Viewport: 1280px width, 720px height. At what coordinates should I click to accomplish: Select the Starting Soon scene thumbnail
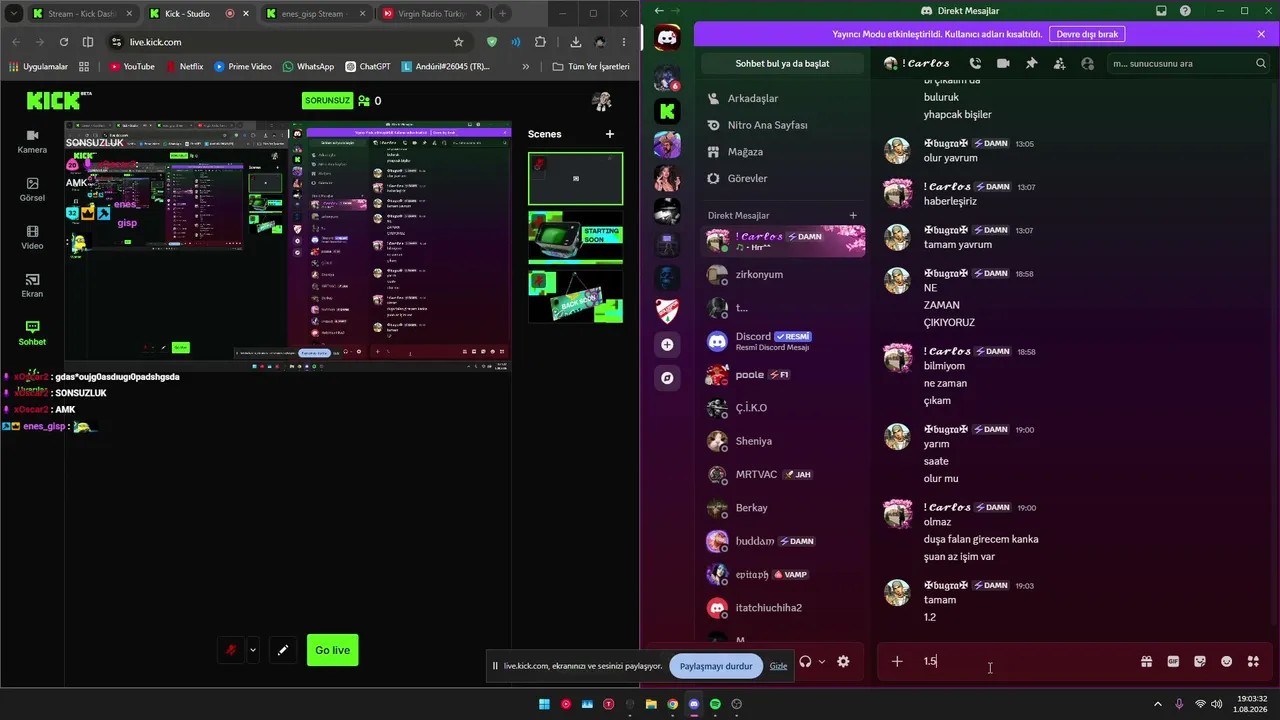point(575,237)
